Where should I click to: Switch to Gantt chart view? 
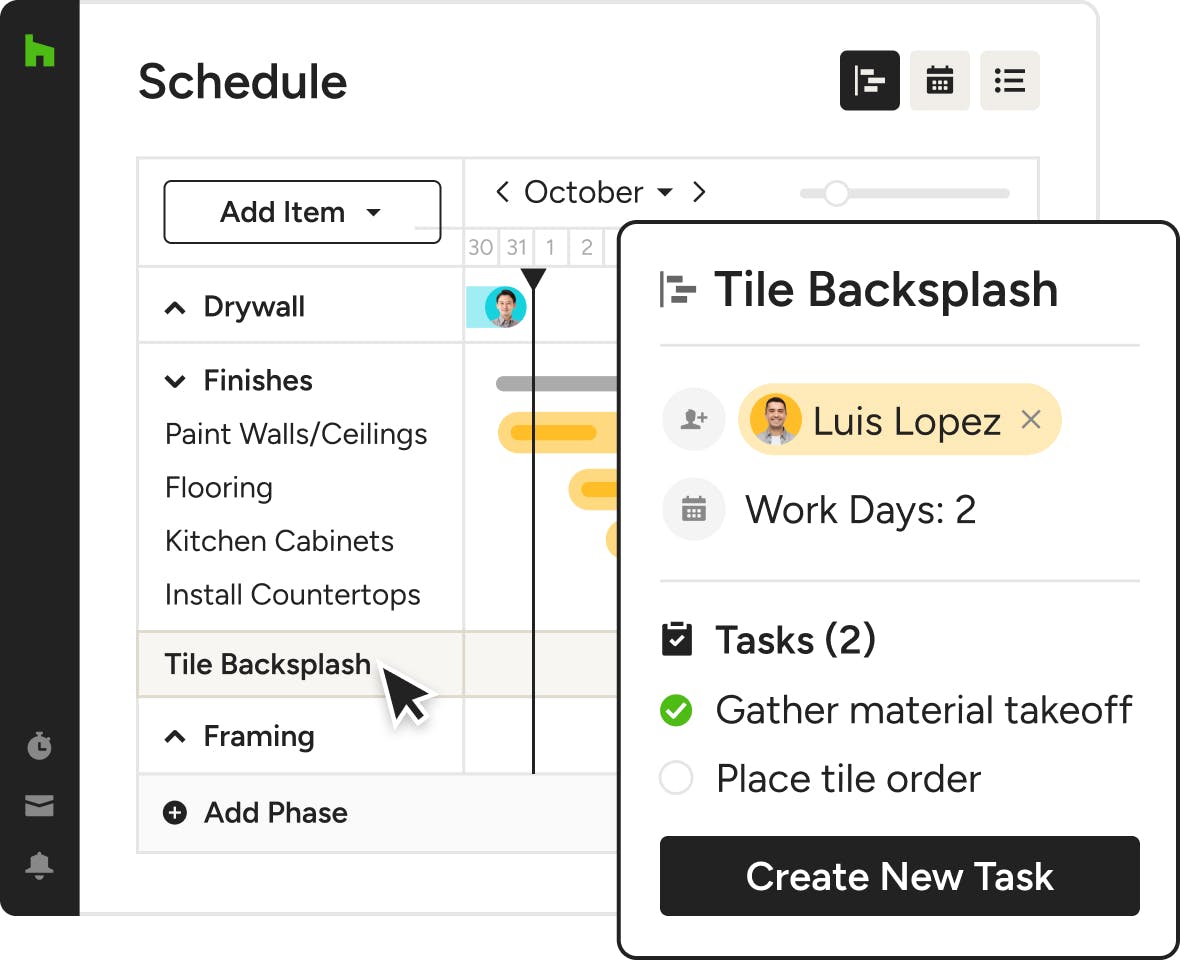pos(869,81)
